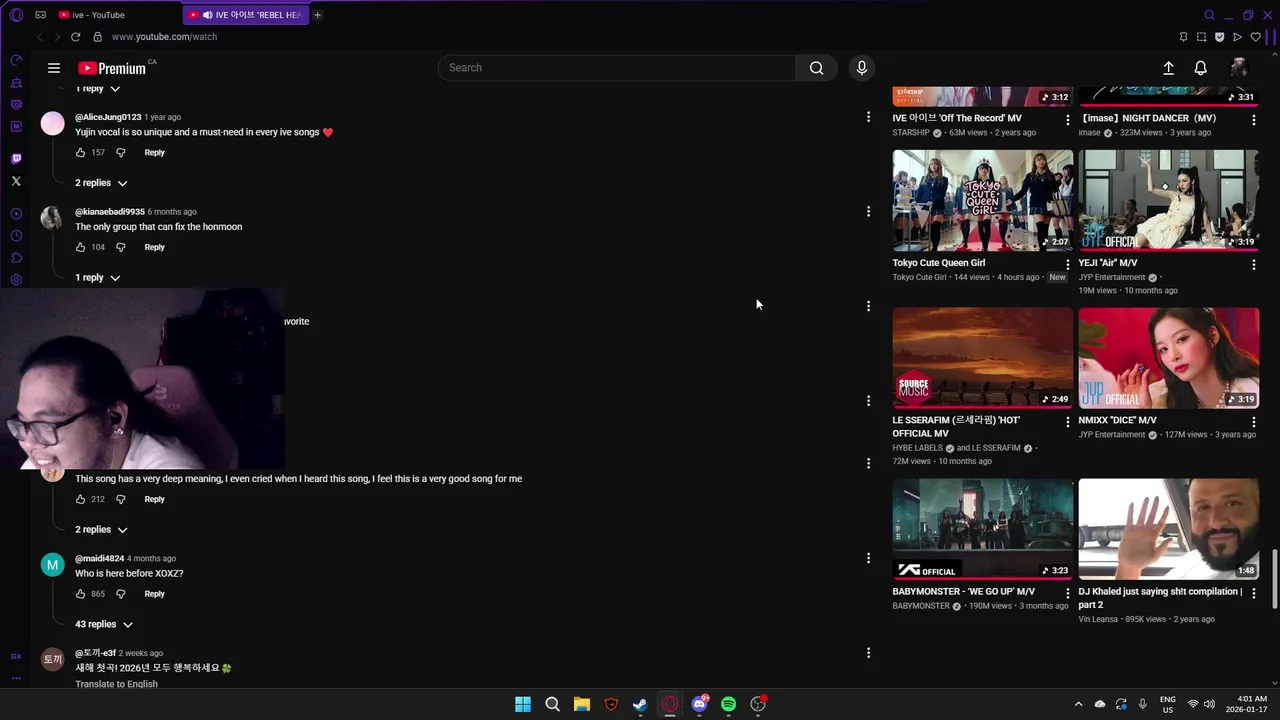Open History clock icon in sidebar
Screen dimensions: 1280x720
[x=16, y=236]
